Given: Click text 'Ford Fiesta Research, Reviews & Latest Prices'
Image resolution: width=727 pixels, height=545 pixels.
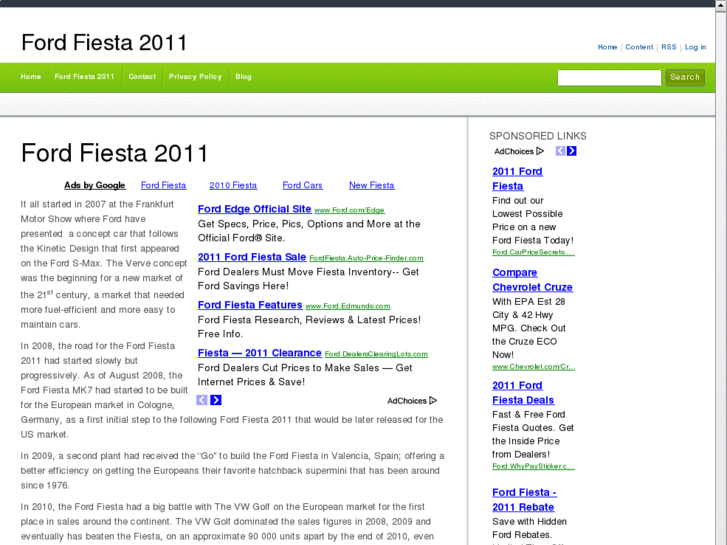Looking at the screenshot, I should click(309, 327).
